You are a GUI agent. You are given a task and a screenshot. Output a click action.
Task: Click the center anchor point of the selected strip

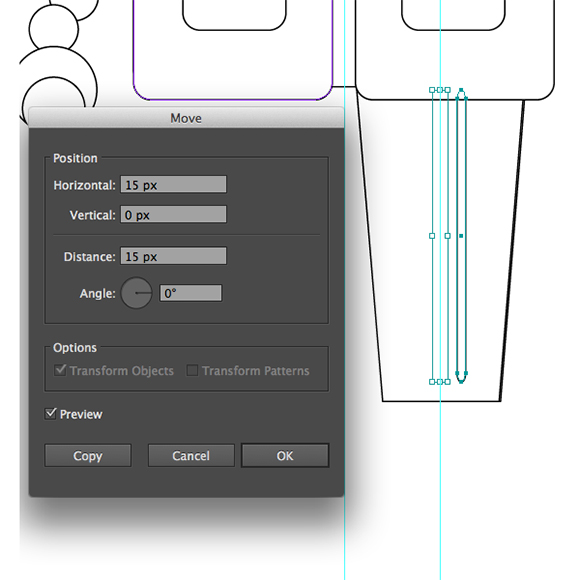coord(461,236)
